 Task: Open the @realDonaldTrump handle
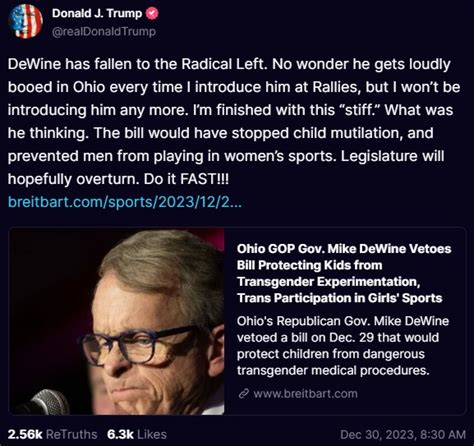click(104, 31)
